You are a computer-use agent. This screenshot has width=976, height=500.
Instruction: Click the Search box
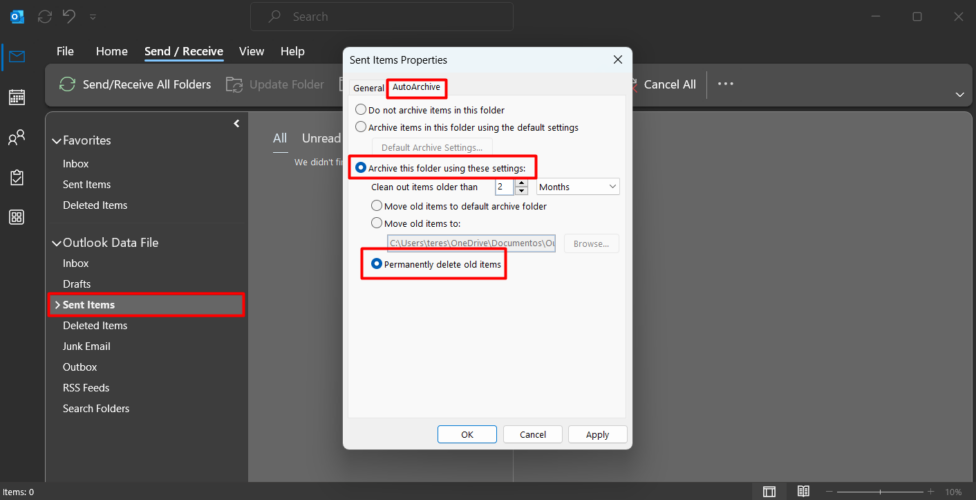(x=382, y=17)
